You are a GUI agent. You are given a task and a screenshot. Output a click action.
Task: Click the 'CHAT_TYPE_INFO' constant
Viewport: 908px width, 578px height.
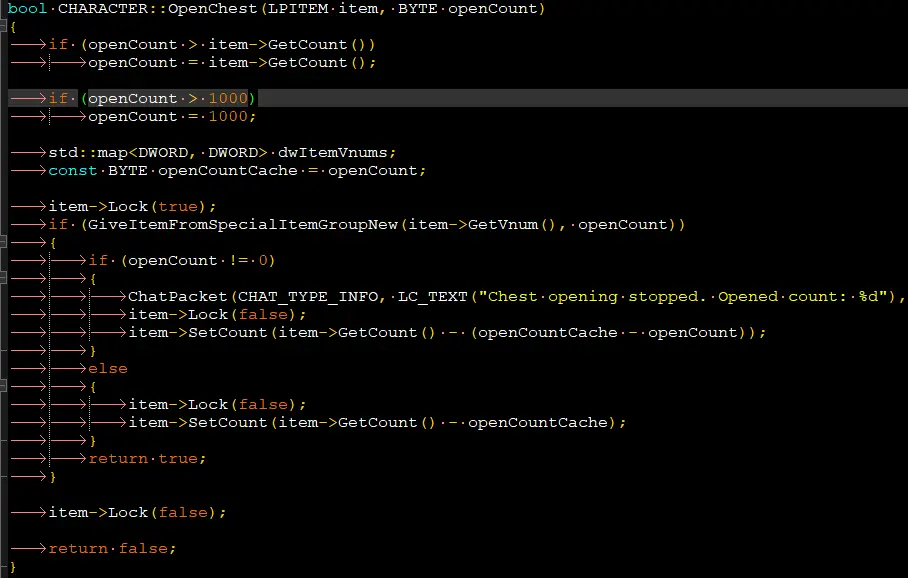tap(307, 296)
